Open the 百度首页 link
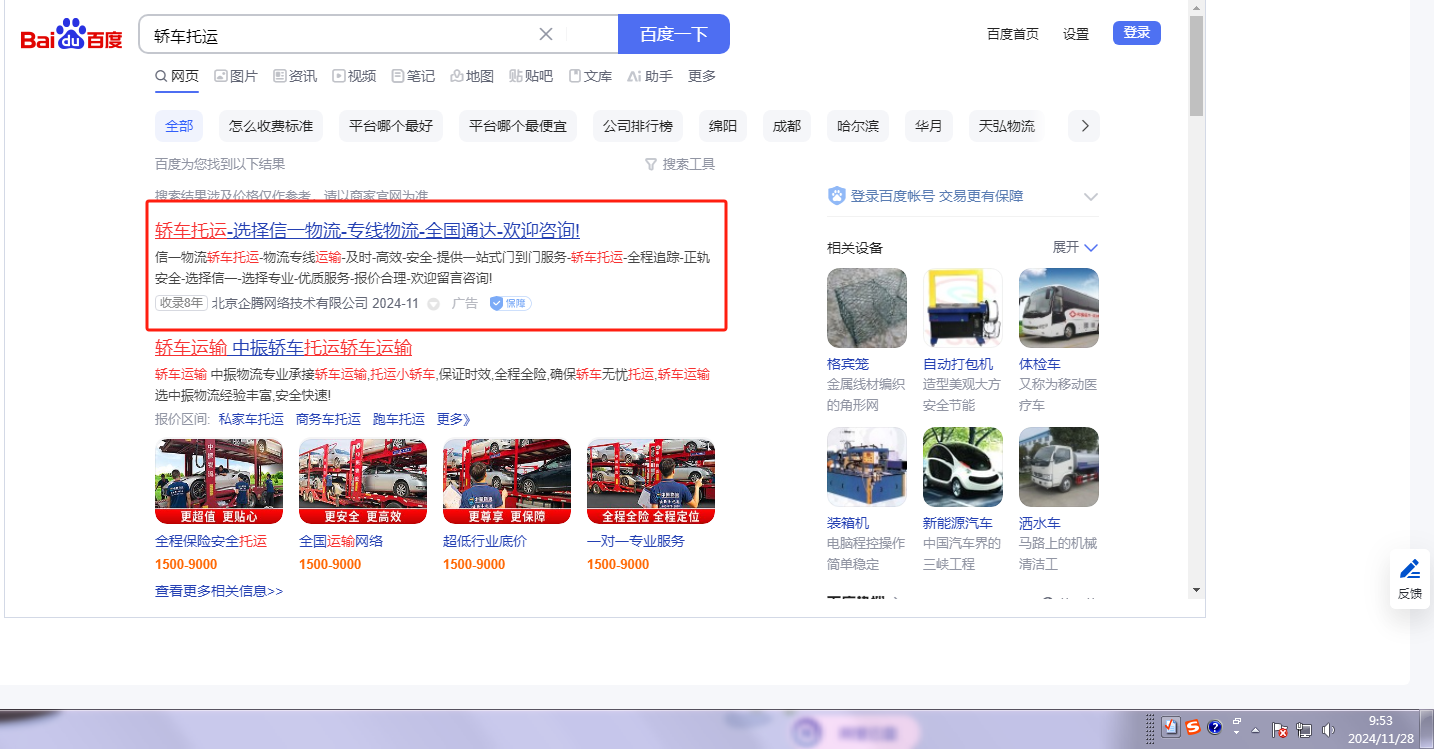Viewport: 1434px width, 749px height. click(x=1013, y=34)
